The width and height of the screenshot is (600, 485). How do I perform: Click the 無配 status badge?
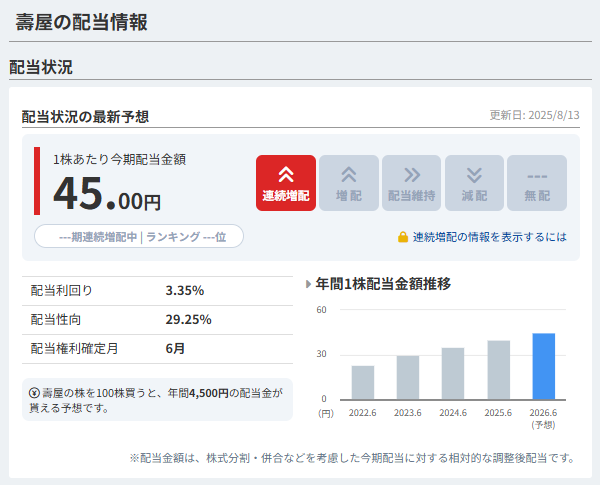click(x=537, y=183)
